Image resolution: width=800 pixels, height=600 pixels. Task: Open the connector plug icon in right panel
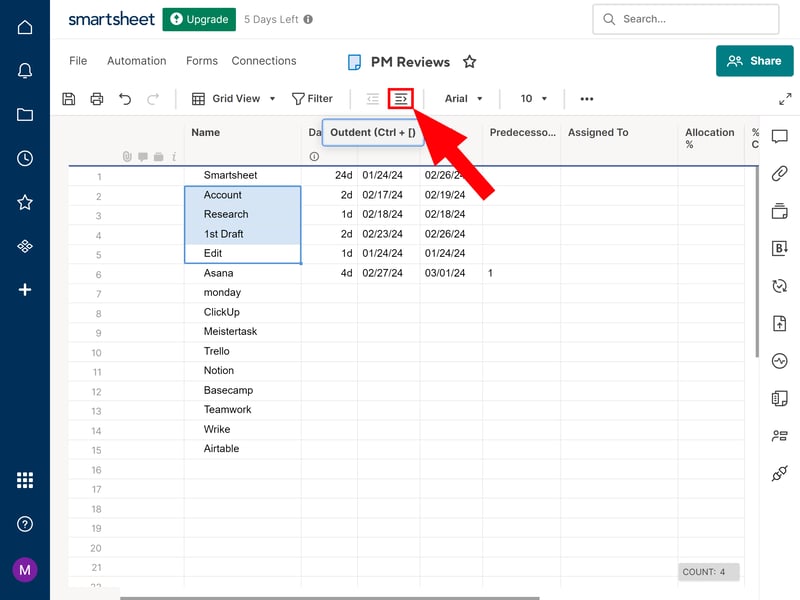[x=779, y=473]
